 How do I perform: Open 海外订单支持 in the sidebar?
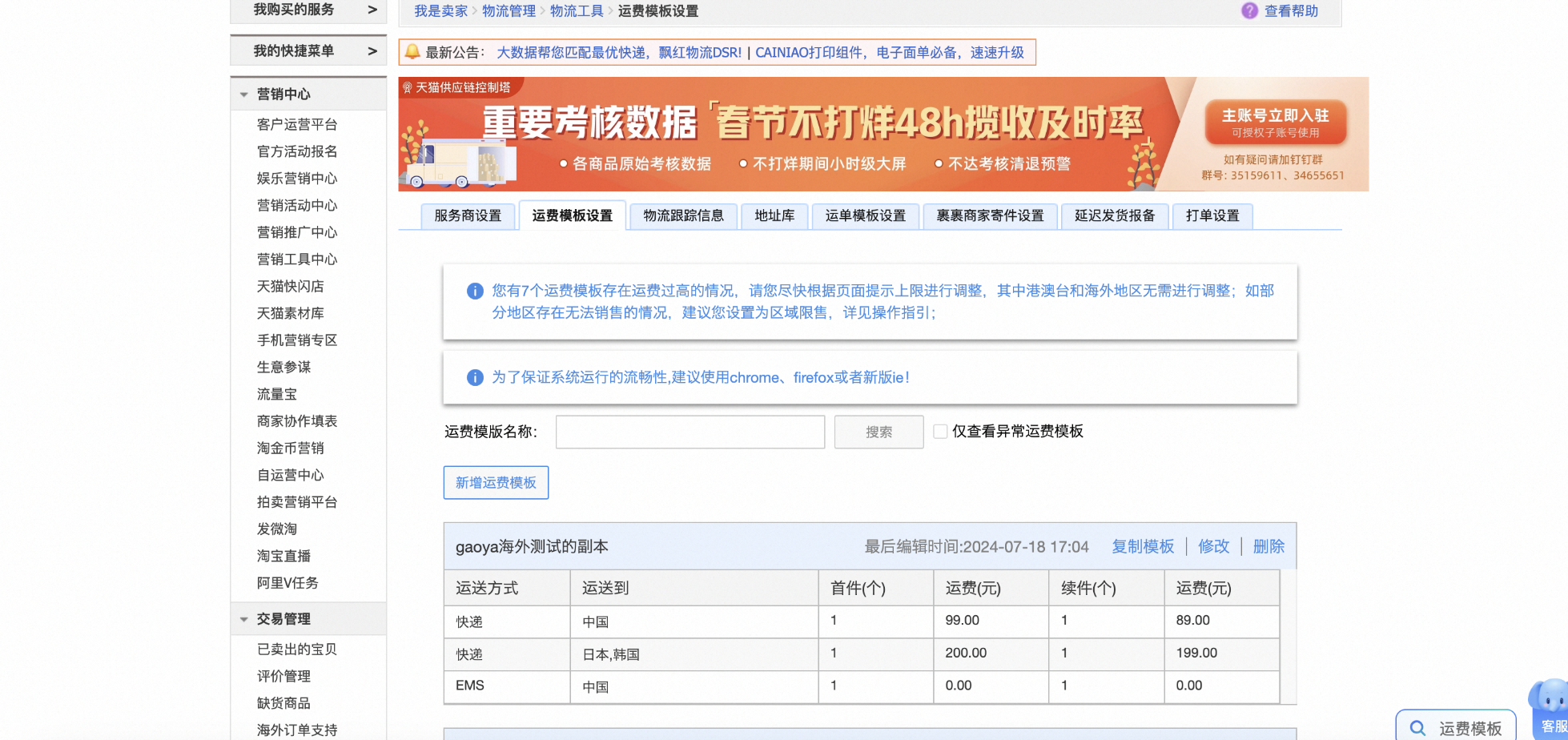(x=297, y=730)
